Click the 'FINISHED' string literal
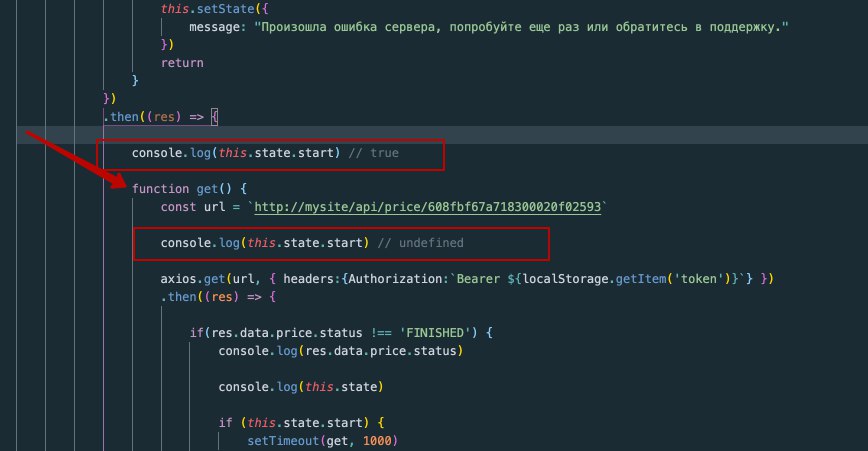This screenshot has width=868, height=451. click(x=435, y=333)
